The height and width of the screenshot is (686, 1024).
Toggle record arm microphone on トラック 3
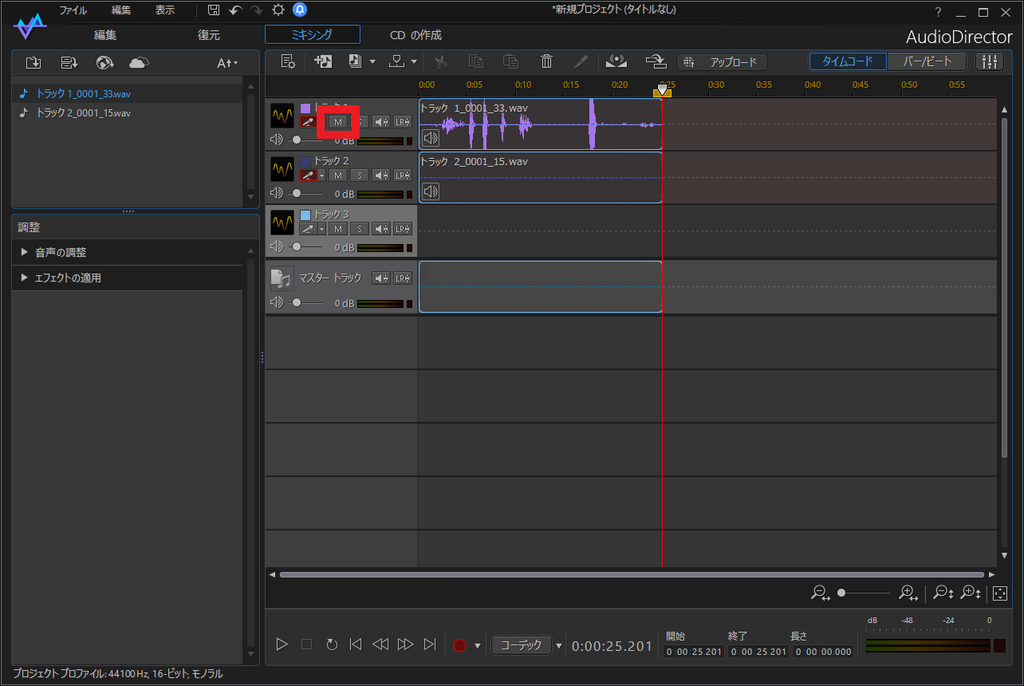tap(308, 229)
